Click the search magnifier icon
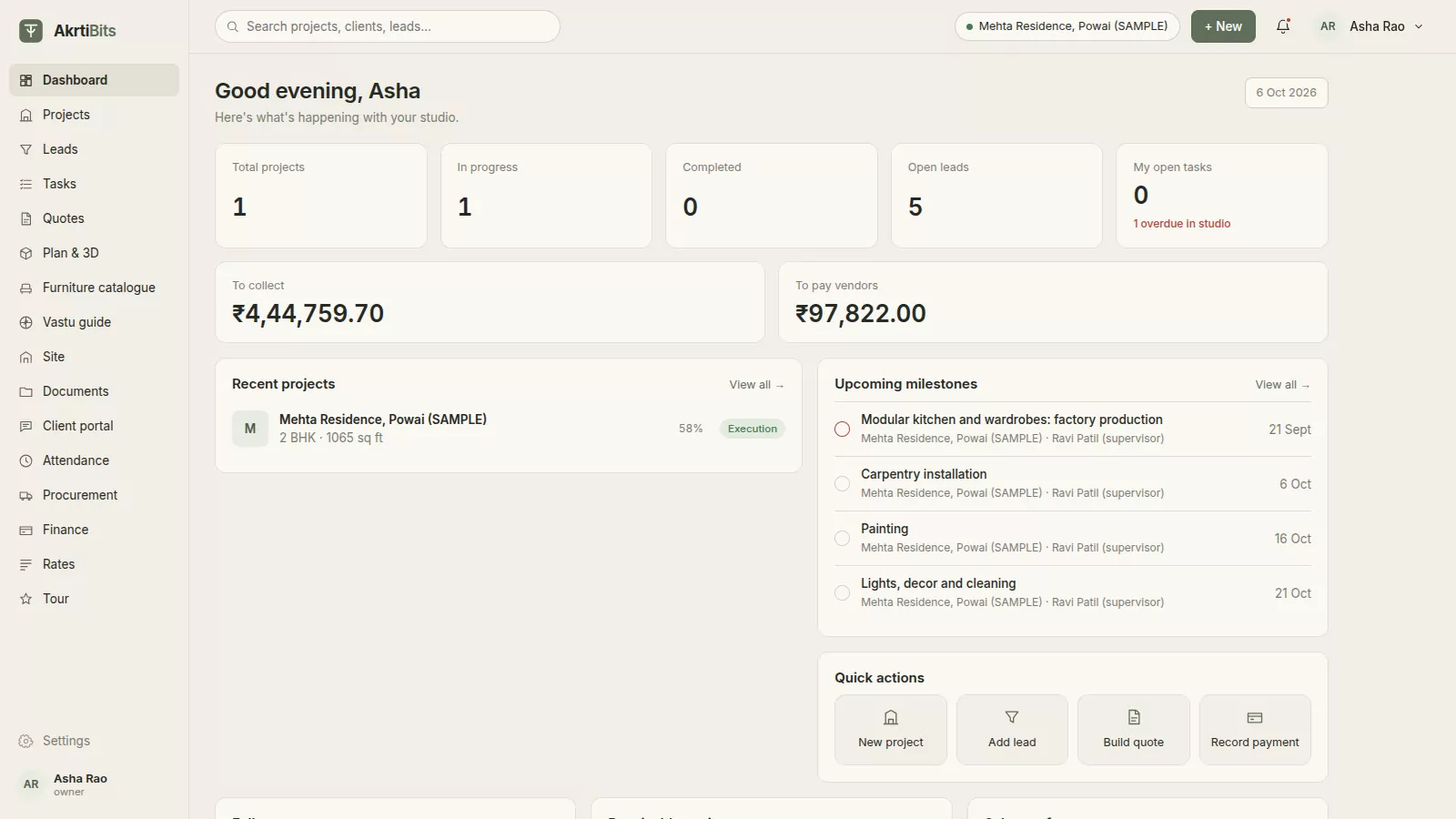Image resolution: width=1456 pixels, height=819 pixels. pos(233,26)
